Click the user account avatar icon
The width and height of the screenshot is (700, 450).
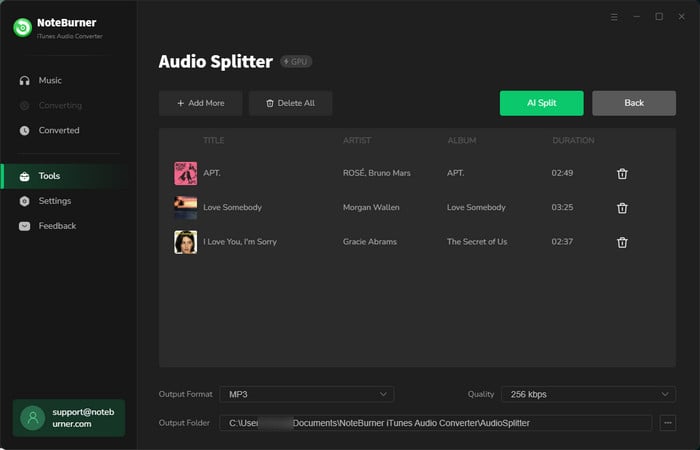(x=33, y=418)
